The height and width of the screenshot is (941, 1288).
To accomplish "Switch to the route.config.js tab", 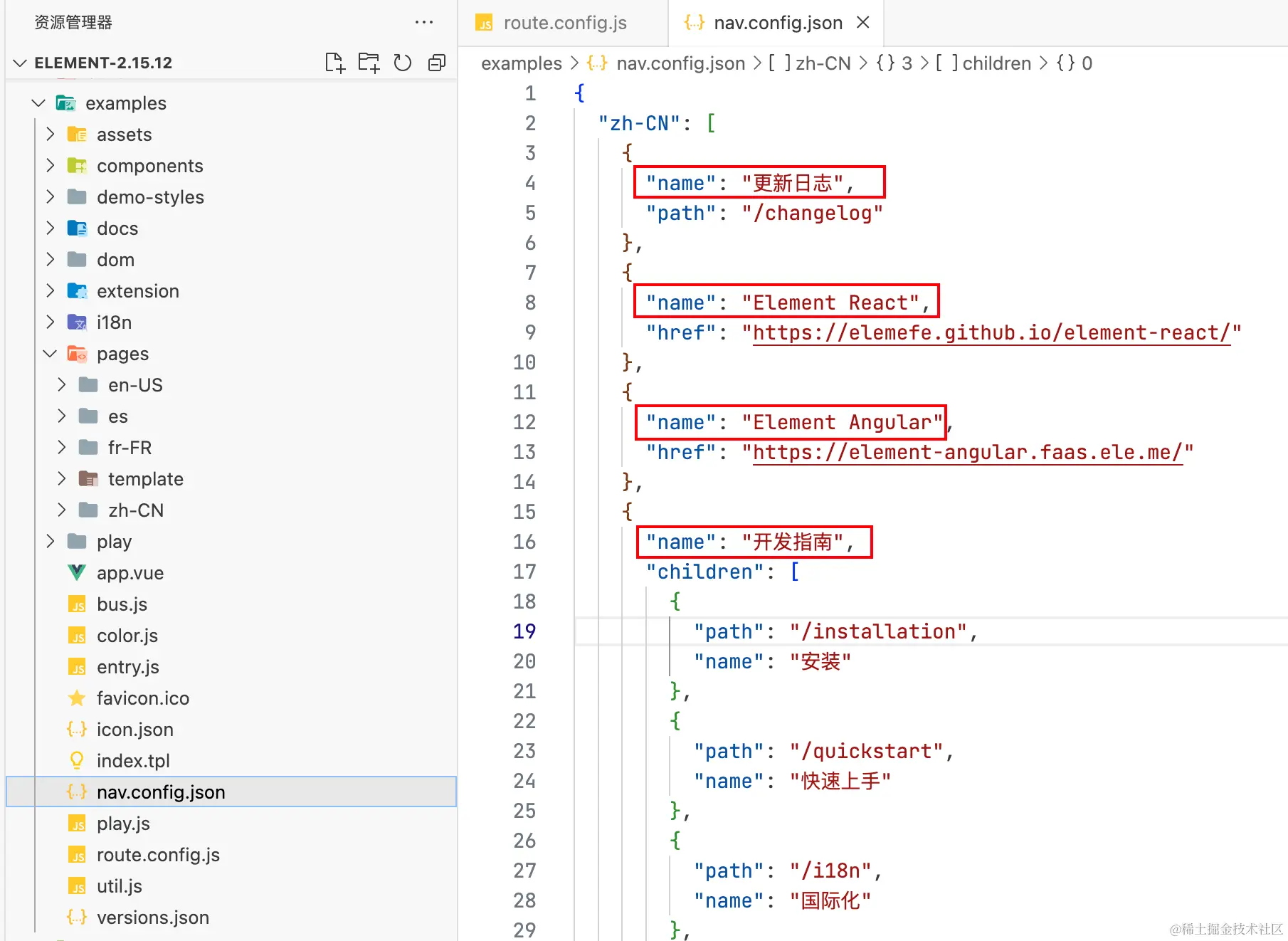I will point(564,23).
